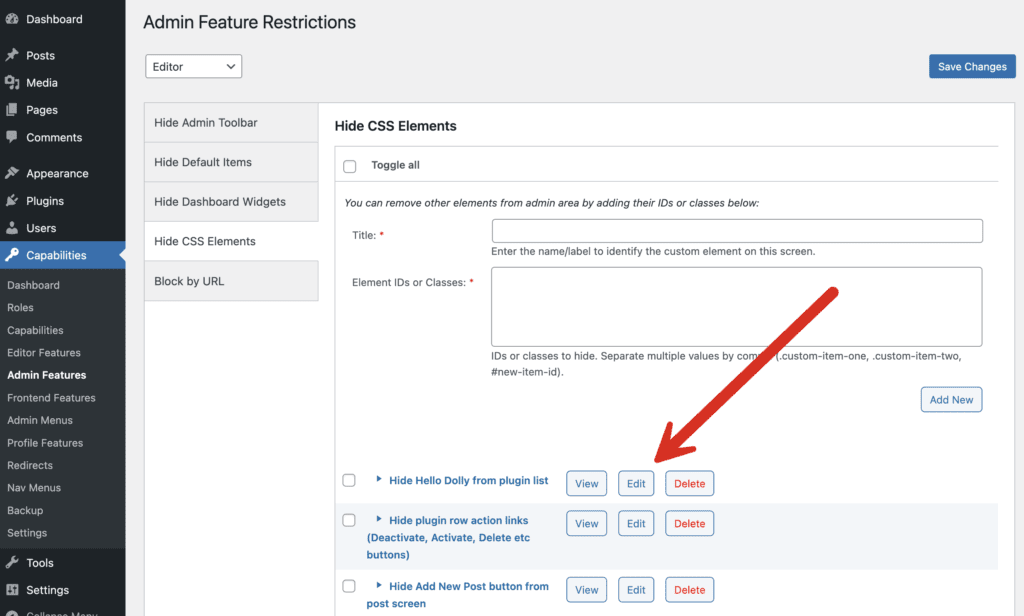Check the Toggle all checkbox
Screen dimensions: 1024x616
click(349, 166)
